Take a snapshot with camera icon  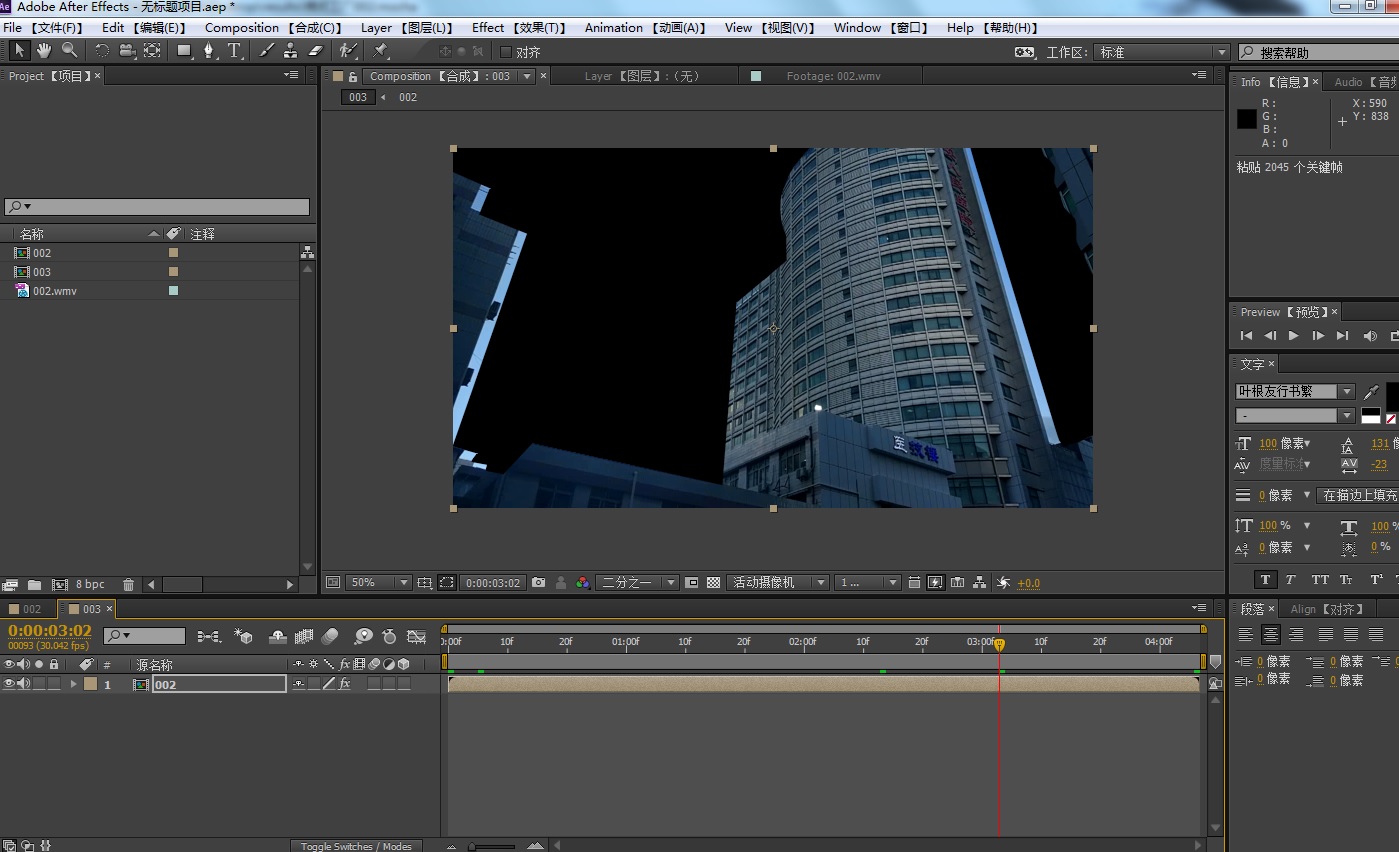[539, 582]
